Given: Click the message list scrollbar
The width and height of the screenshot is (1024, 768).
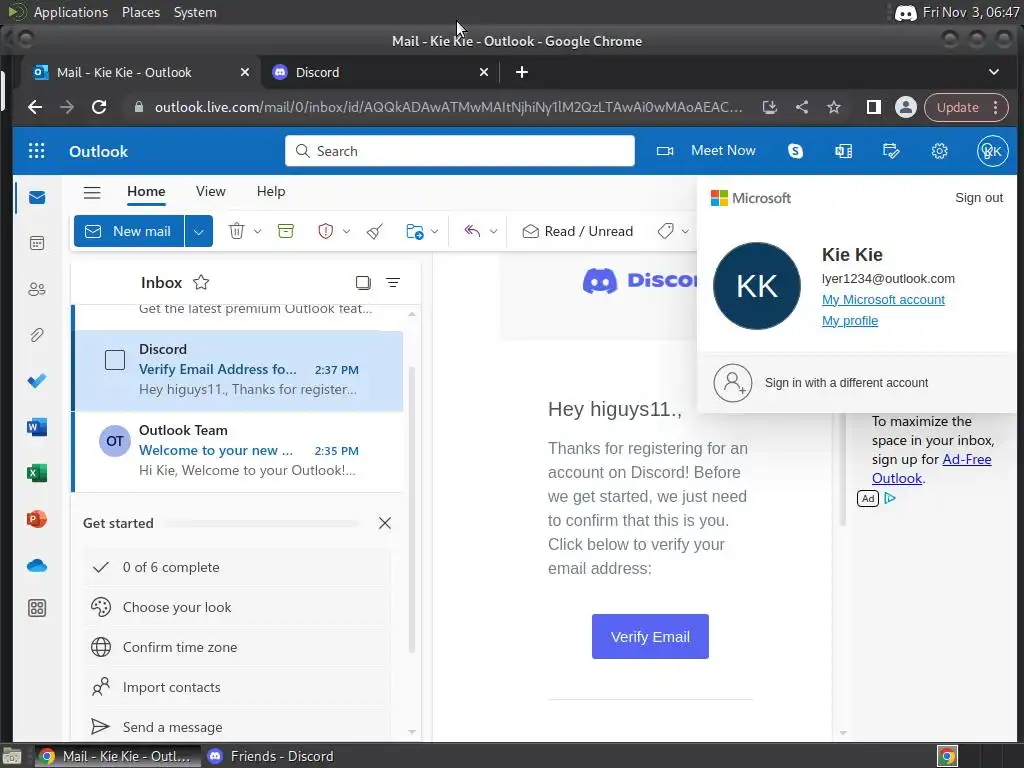Looking at the screenshot, I should 411,509.
